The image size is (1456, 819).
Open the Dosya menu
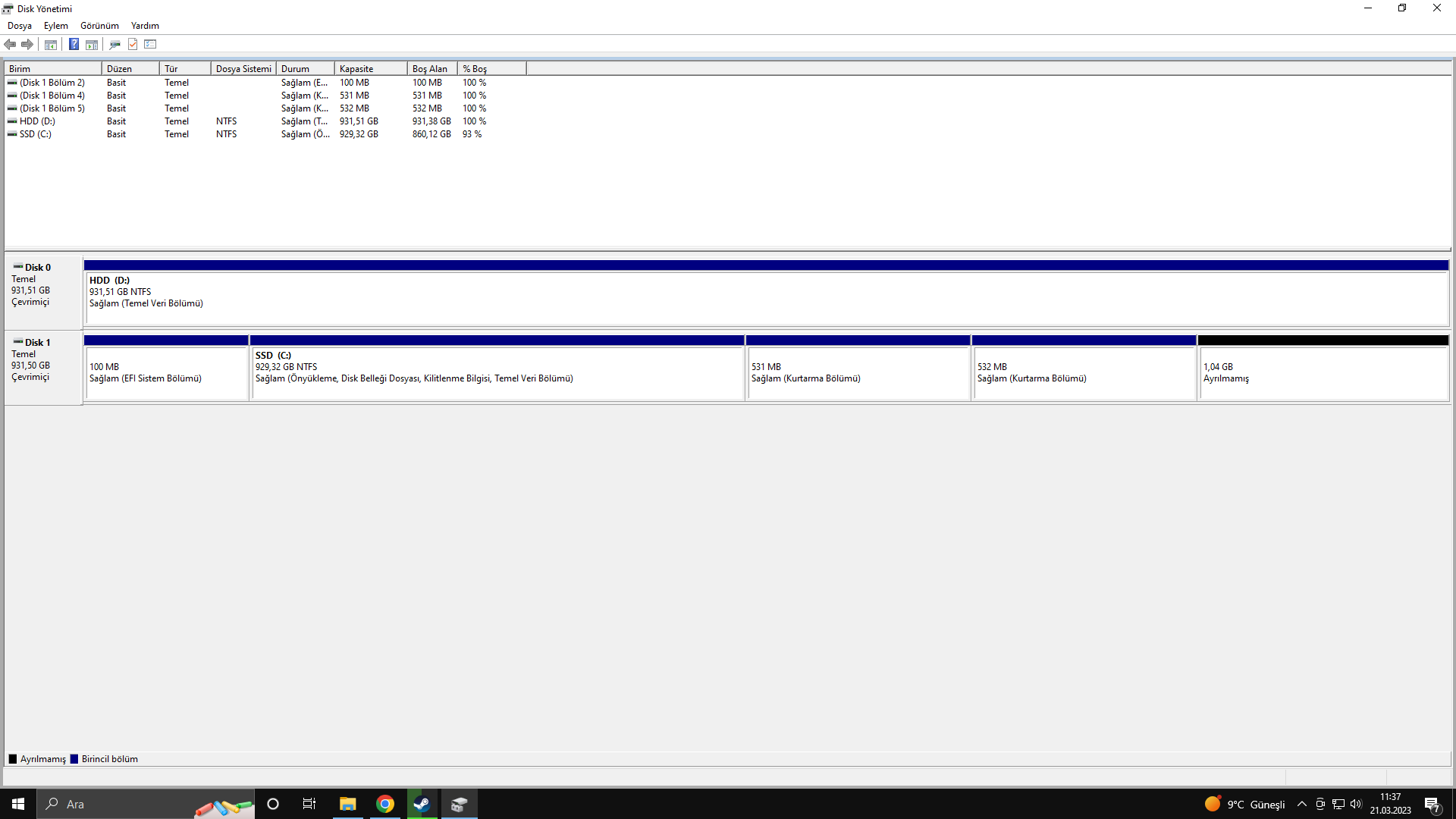coord(20,26)
